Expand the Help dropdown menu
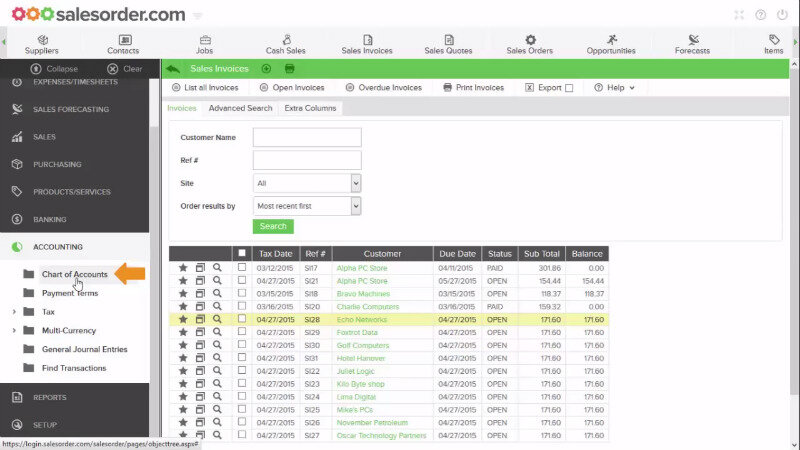 point(615,88)
